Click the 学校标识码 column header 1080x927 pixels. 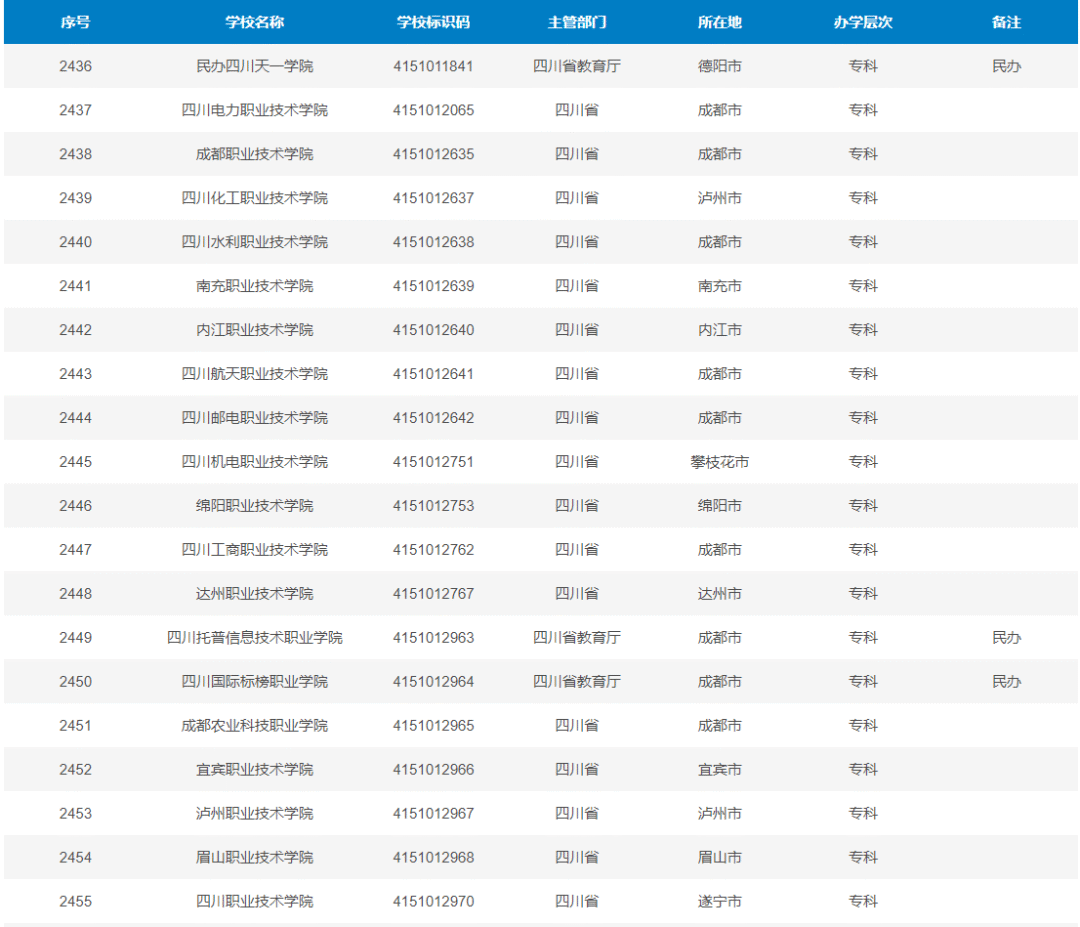tap(433, 22)
